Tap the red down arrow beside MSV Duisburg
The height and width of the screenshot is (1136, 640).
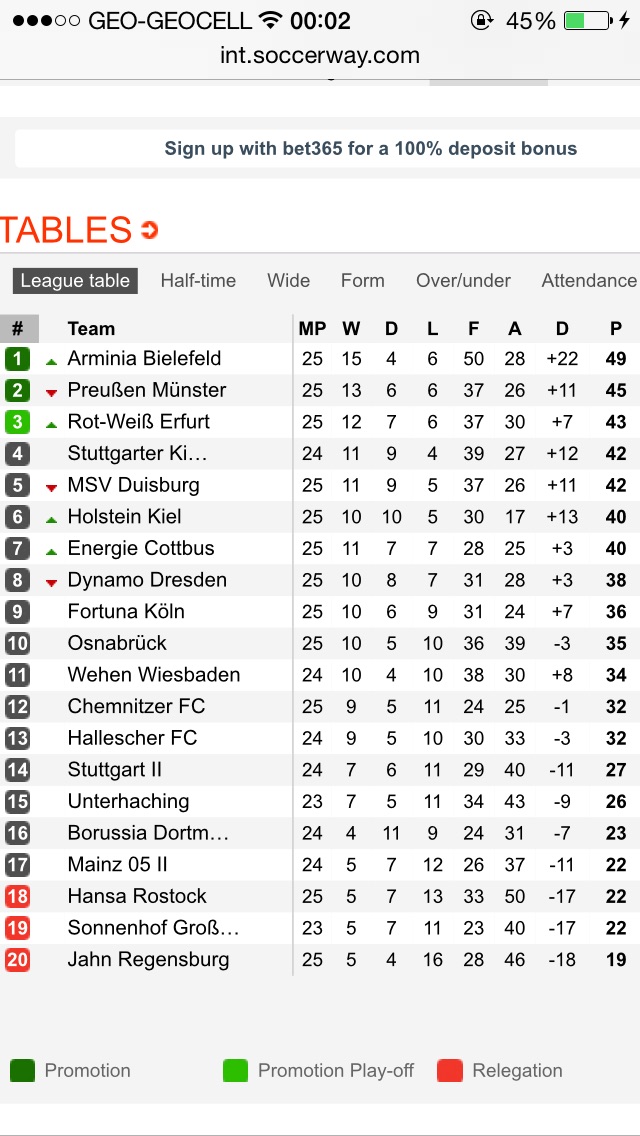tap(52, 487)
